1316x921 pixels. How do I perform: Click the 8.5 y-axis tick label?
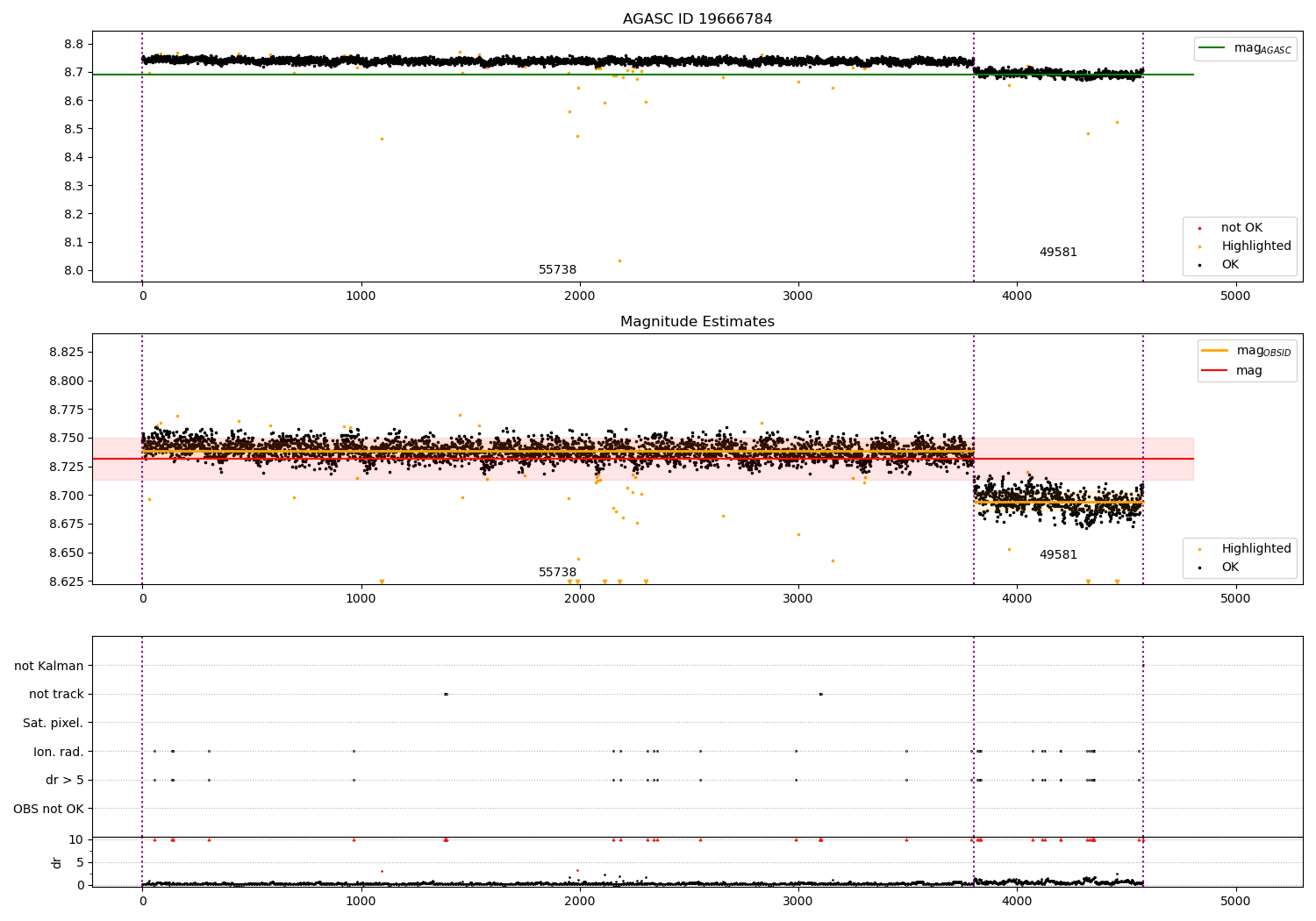(74, 130)
